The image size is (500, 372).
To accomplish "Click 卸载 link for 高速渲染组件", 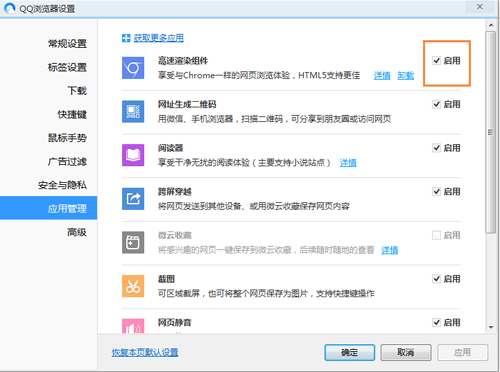I will (x=406, y=76).
